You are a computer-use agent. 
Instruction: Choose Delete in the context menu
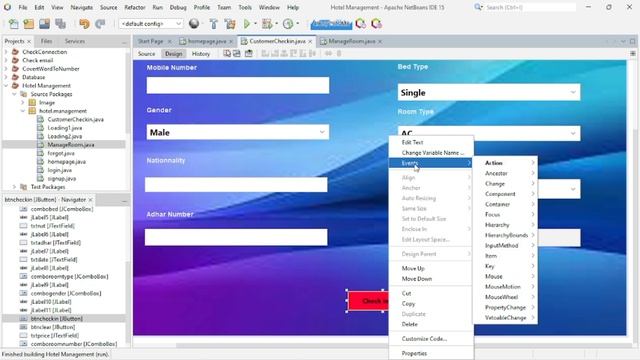tap(431, 324)
